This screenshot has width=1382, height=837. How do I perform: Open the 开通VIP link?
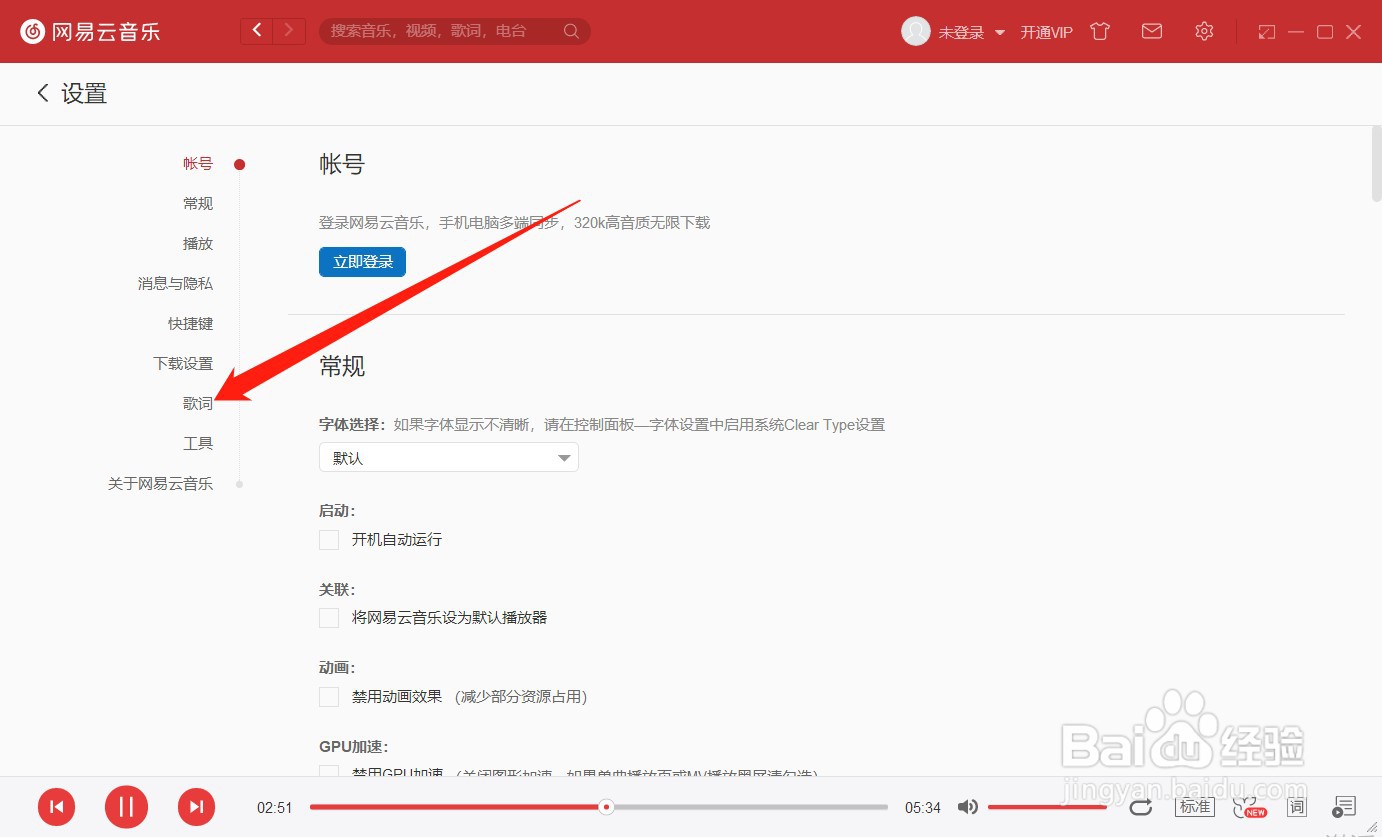pyautogui.click(x=1046, y=31)
